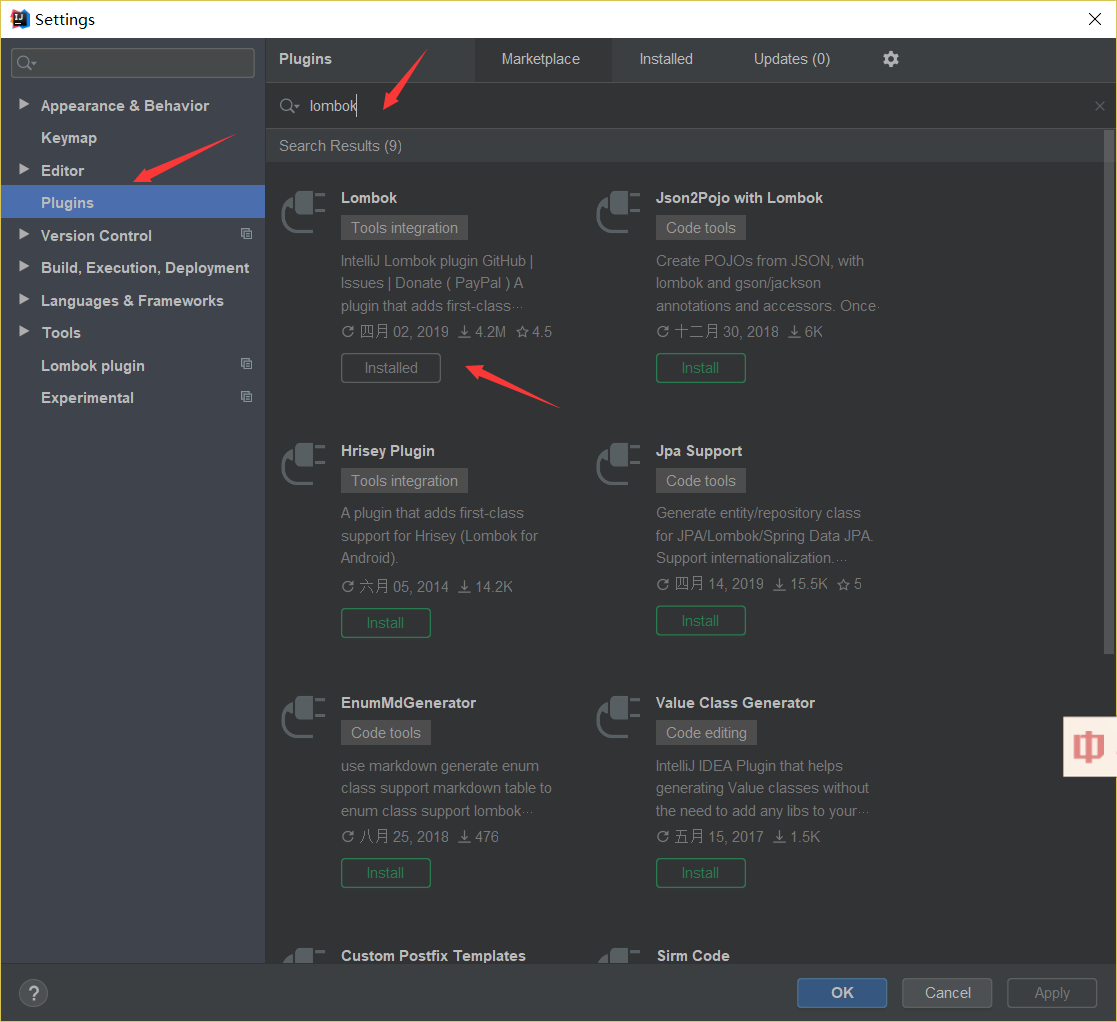This screenshot has width=1117, height=1022.
Task: Expand the Editor tree node
Action: tap(24, 169)
